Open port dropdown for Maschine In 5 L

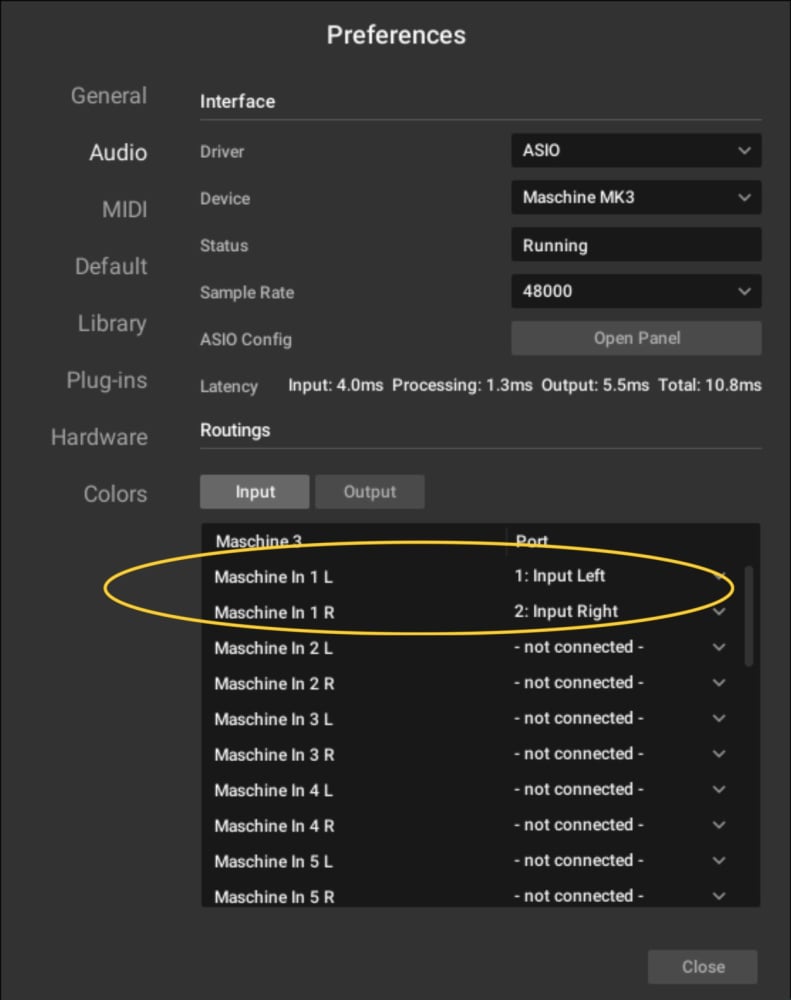[720, 860]
